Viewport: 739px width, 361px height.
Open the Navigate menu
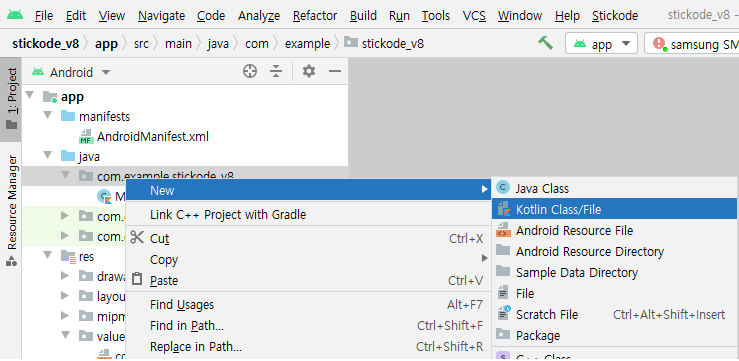point(162,16)
